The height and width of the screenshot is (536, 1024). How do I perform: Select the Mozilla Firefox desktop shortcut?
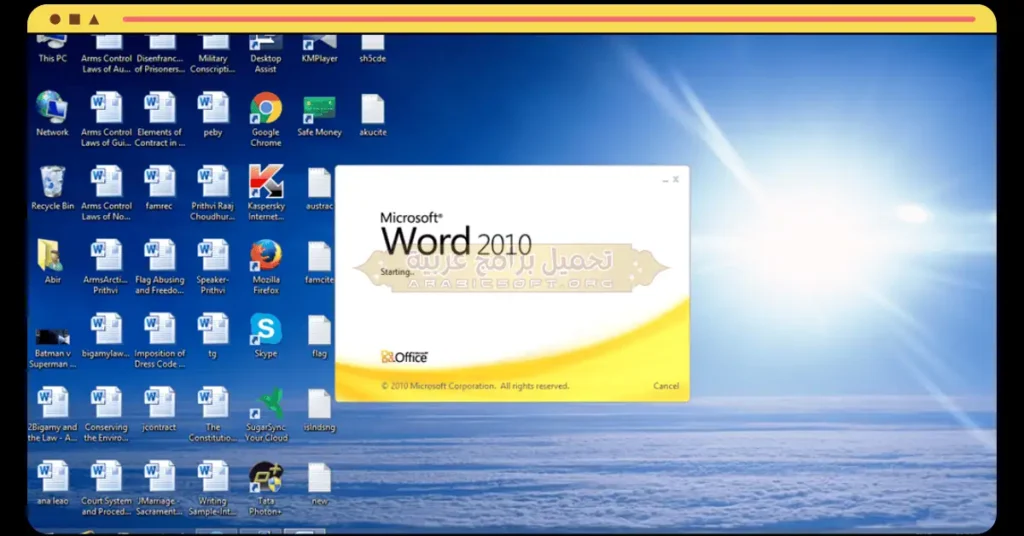point(266,256)
